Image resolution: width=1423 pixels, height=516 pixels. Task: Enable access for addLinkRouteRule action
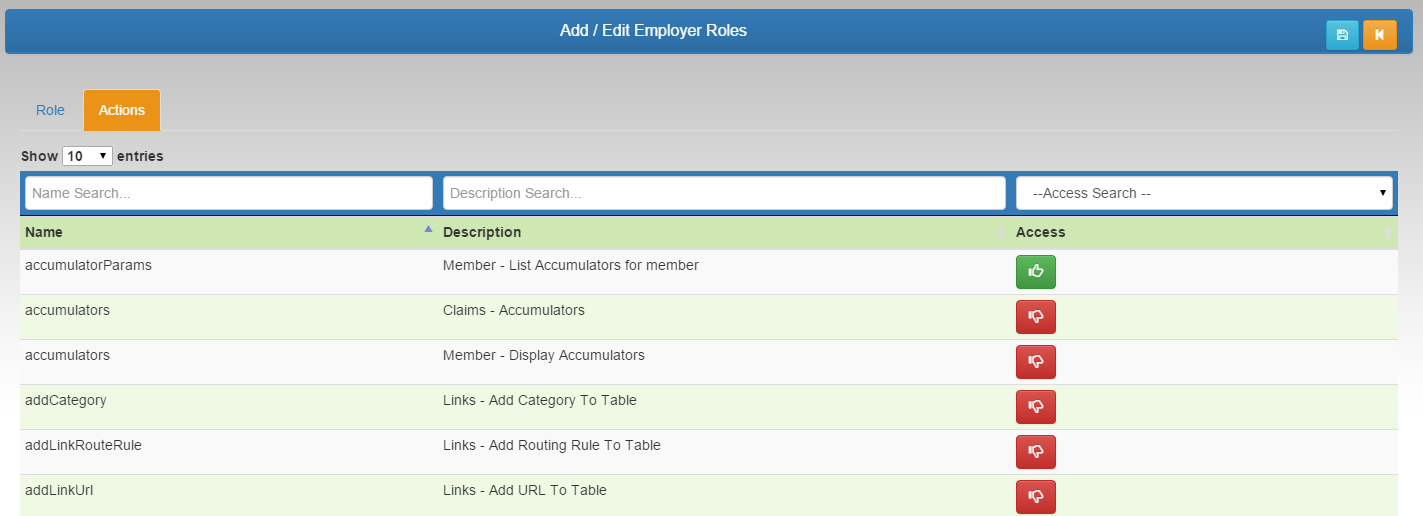point(1035,452)
